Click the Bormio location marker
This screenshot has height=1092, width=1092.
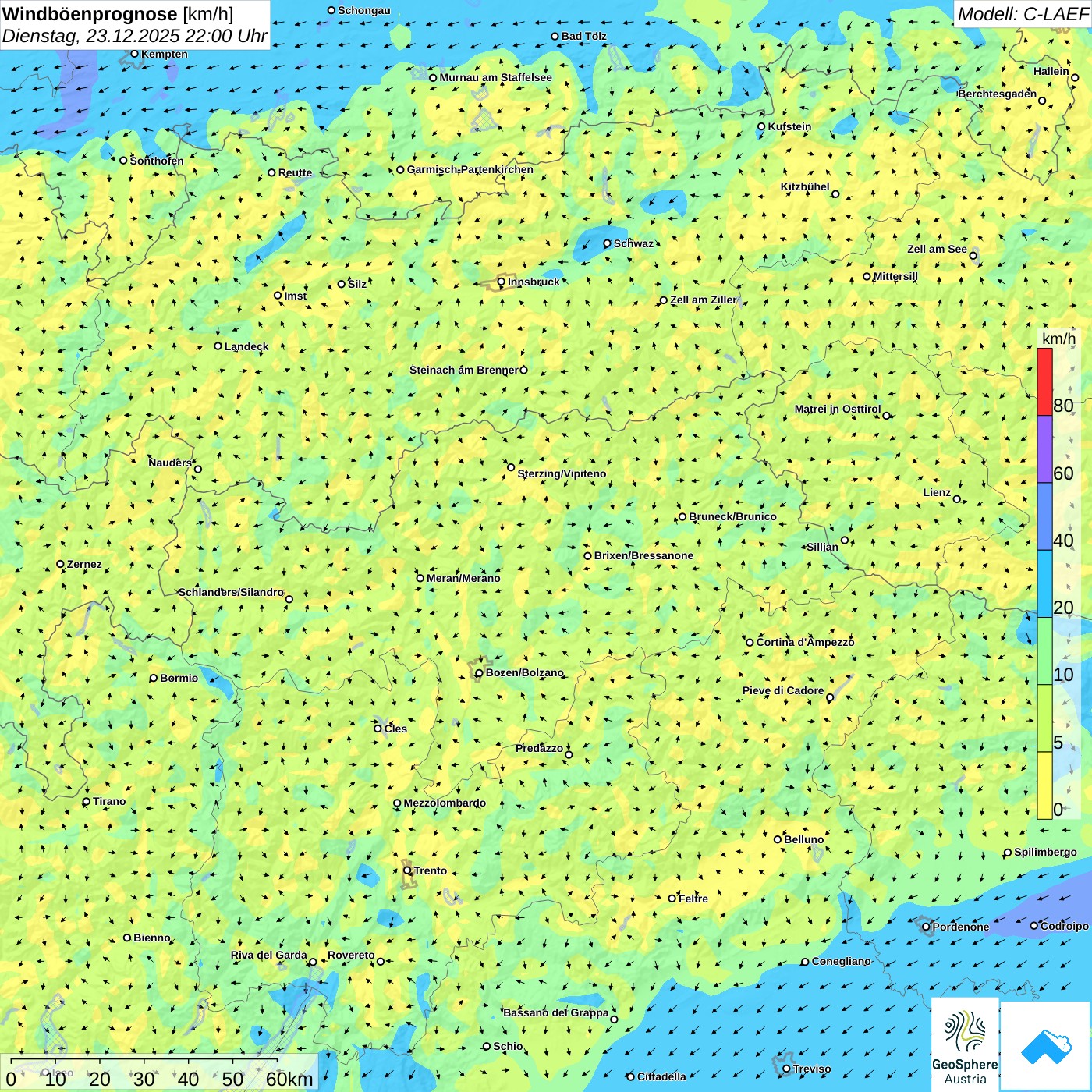(x=154, y=678)
